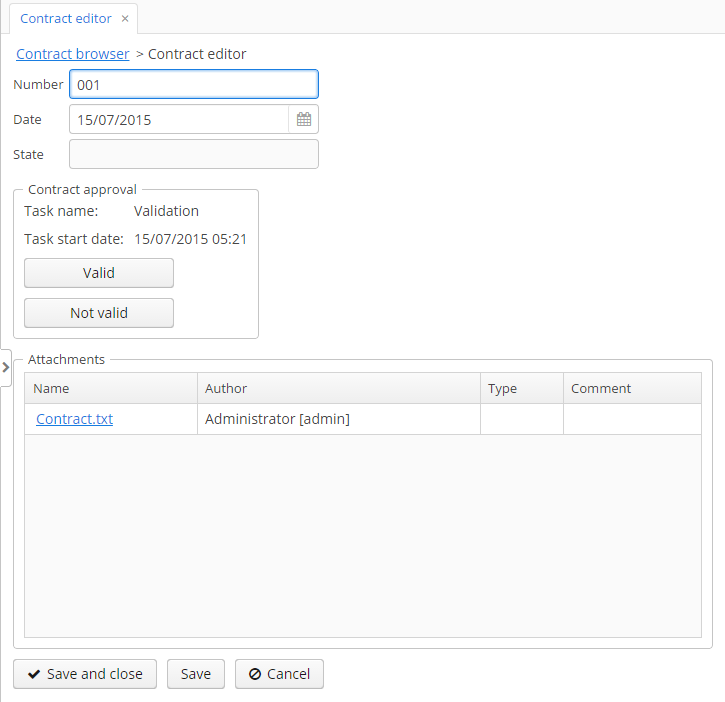Screen dimensions: 725x702
Task: Click Save and close with checkmark
Action: click(x=85, y=674)
